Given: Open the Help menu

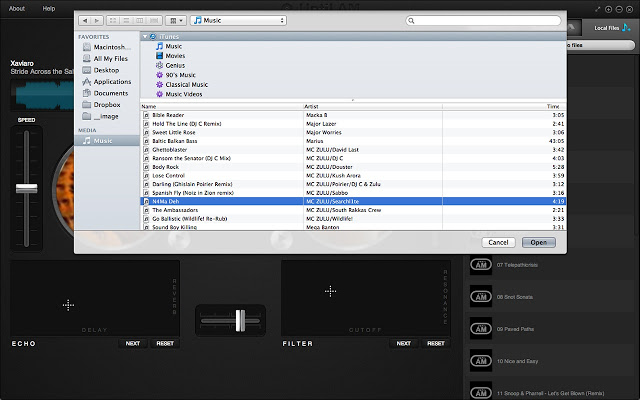Looking at the screenshot, I should [x=49, y=9].
